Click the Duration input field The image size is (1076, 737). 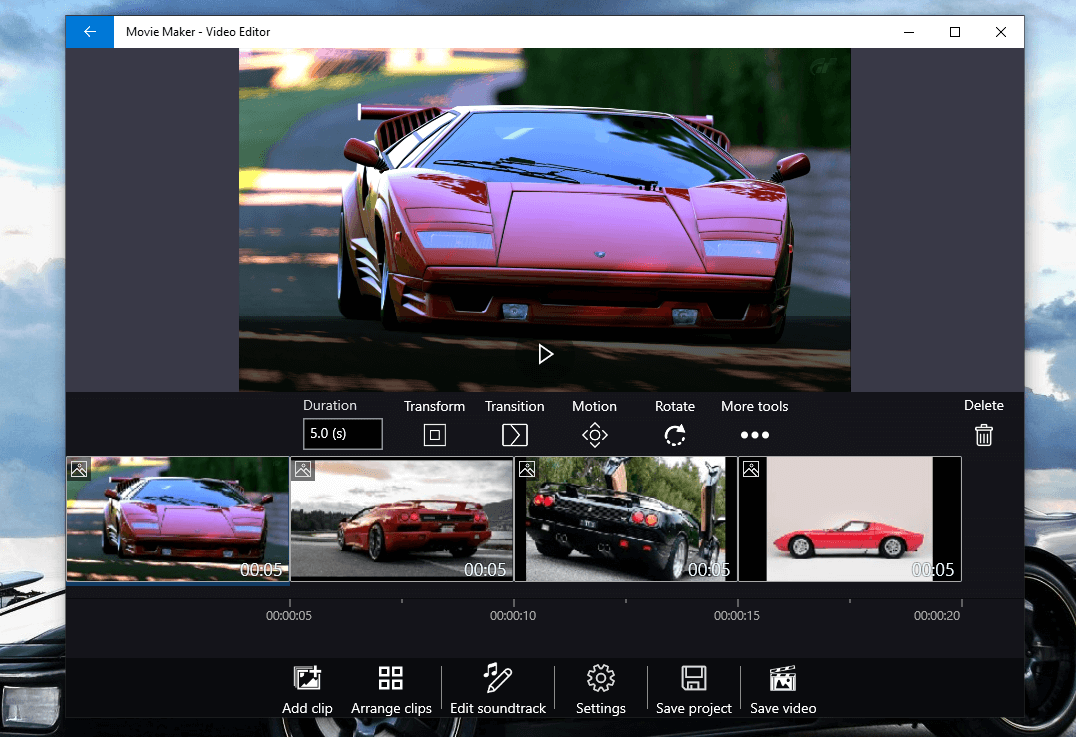[342, 434]
